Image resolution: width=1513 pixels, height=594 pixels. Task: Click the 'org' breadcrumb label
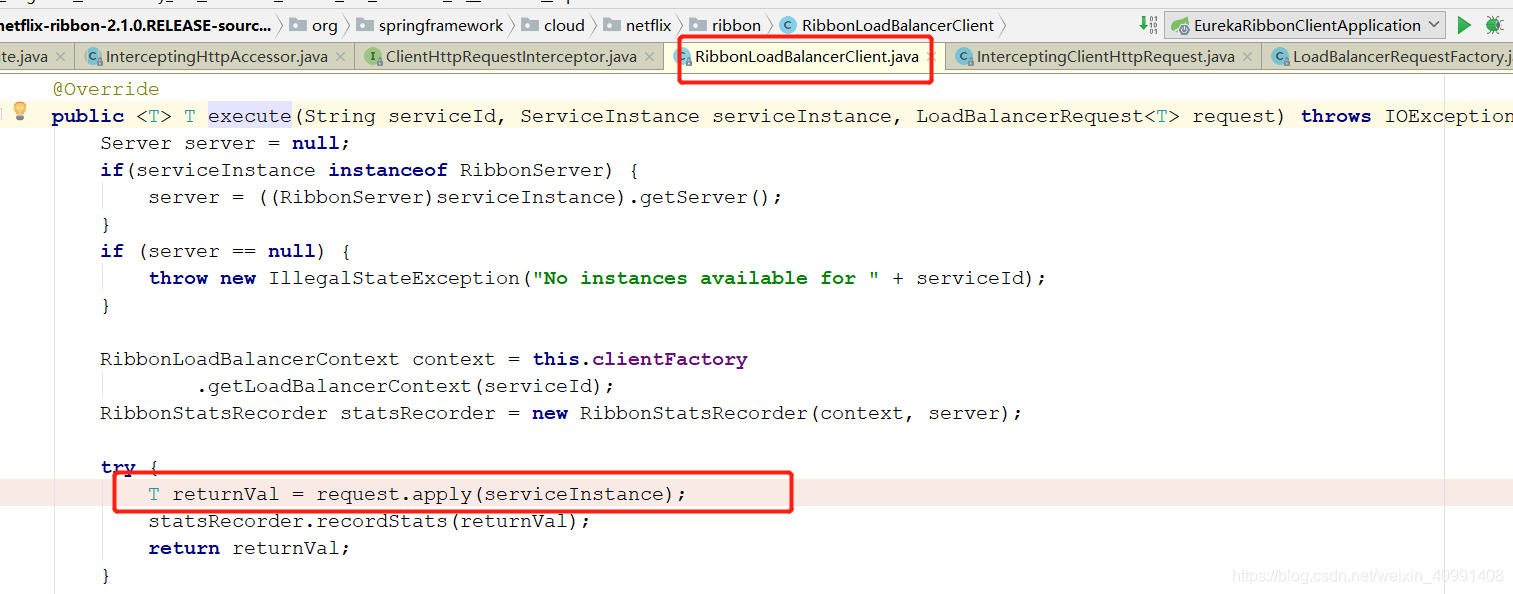[x=325, y=25]
